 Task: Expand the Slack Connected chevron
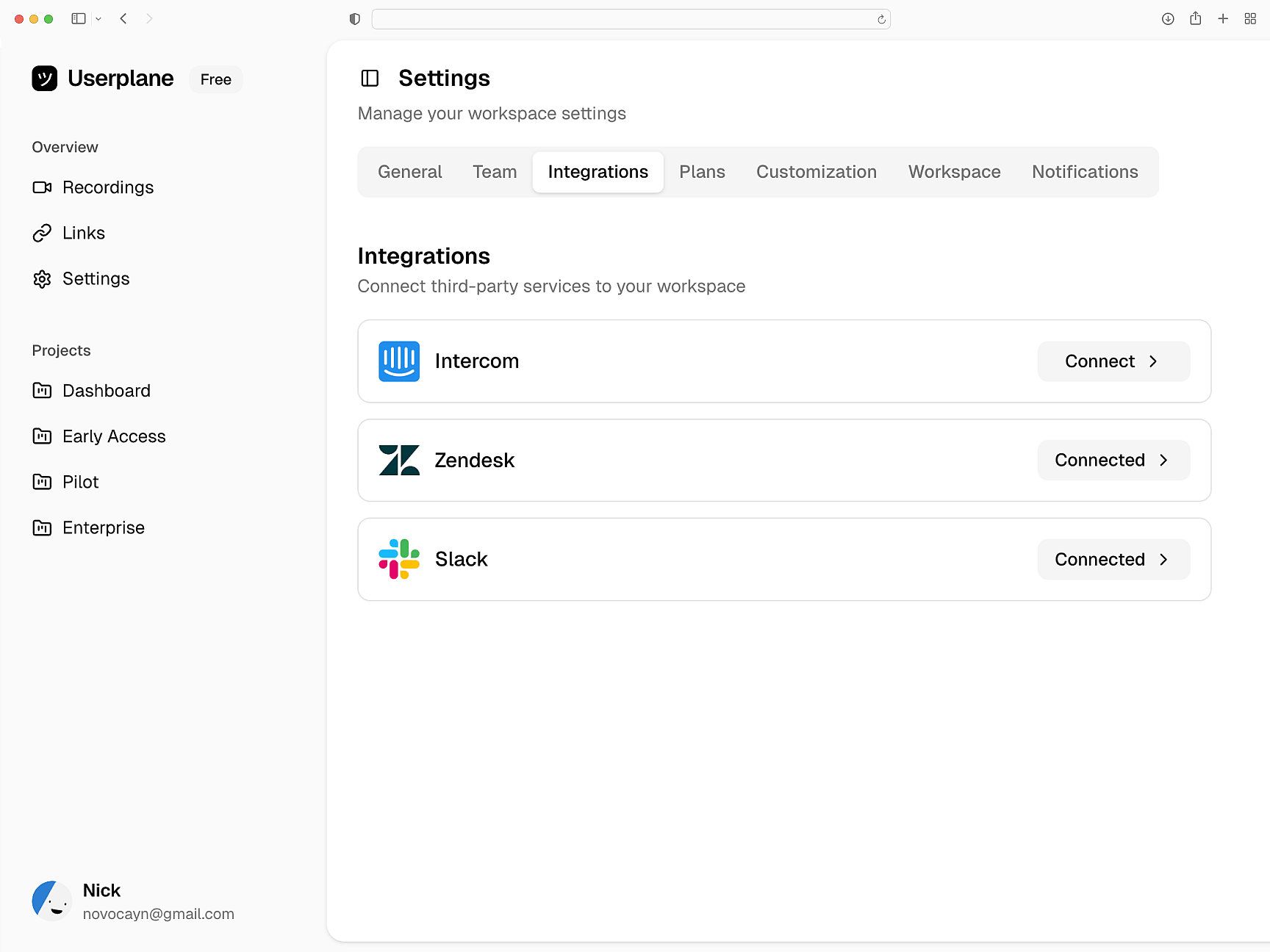tap(1163, 559)
